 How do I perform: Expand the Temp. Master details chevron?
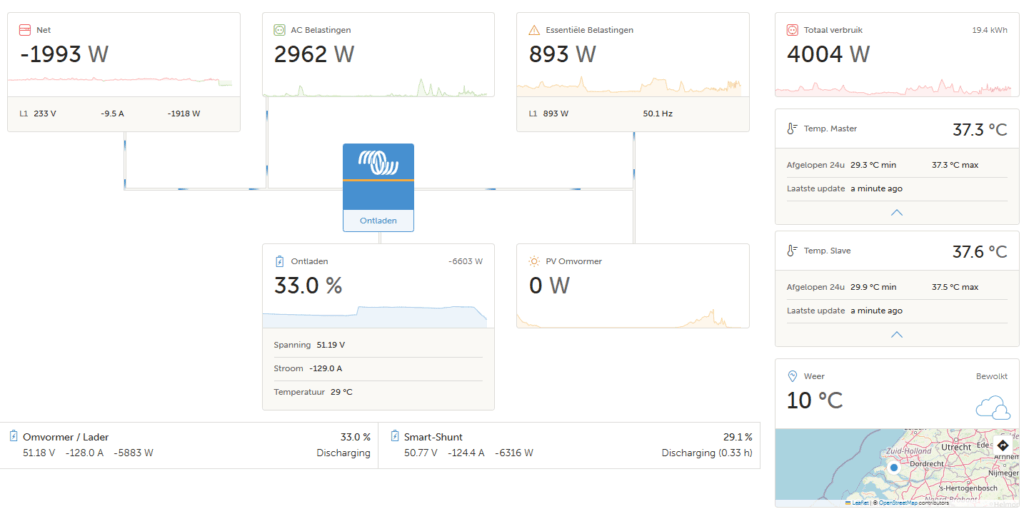pyautogui.click(x=896, y=212)
